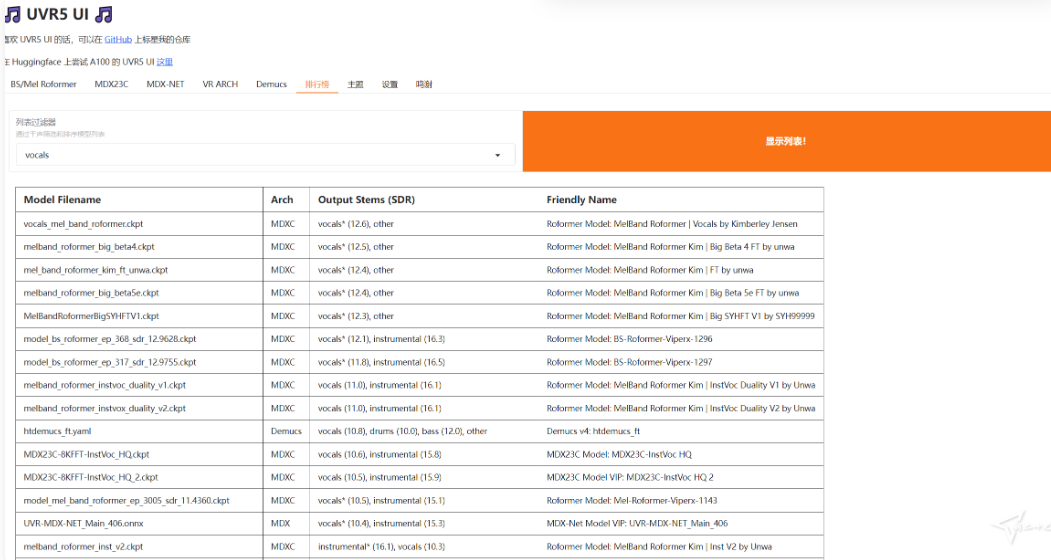Select model_mel_band_roformer_ep_3005_sdr_11.4360.ckpt cell
Screen dimensions: 1051x560
click(x=139, y=500)
